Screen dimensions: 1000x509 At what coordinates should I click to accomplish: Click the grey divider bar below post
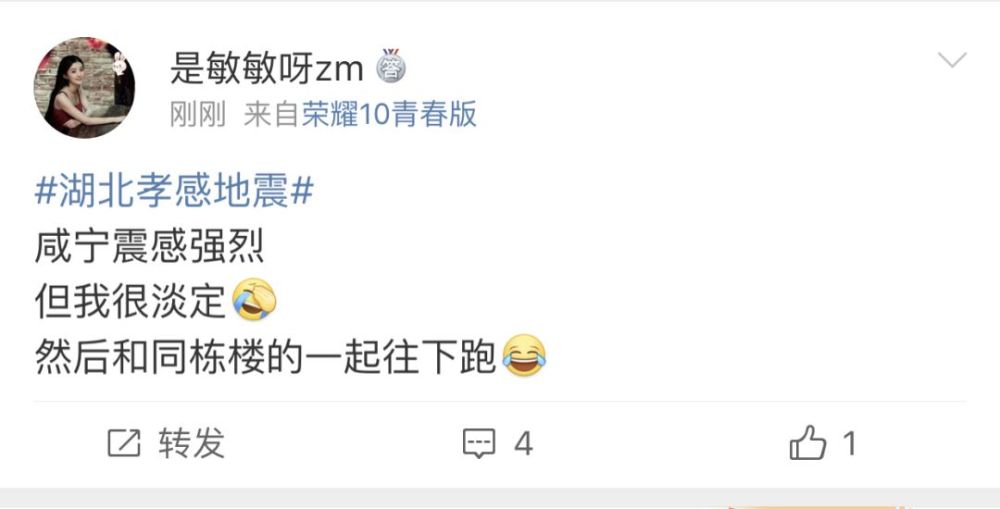(500, 498)
